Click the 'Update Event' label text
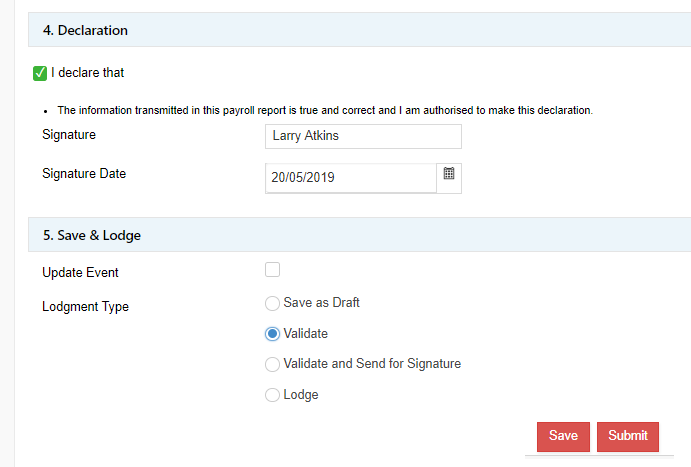Image resolution: width=691 pixels, height=467 pixels. 80,273
